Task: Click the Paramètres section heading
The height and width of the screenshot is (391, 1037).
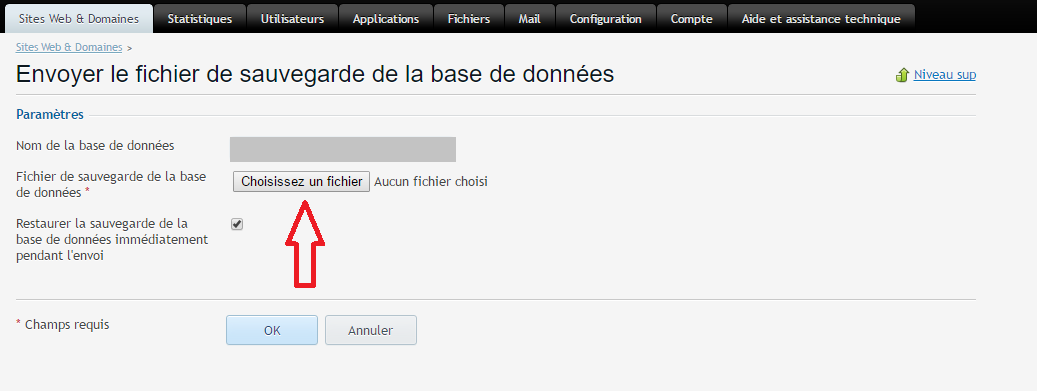Action: click(x=50, y=114)
